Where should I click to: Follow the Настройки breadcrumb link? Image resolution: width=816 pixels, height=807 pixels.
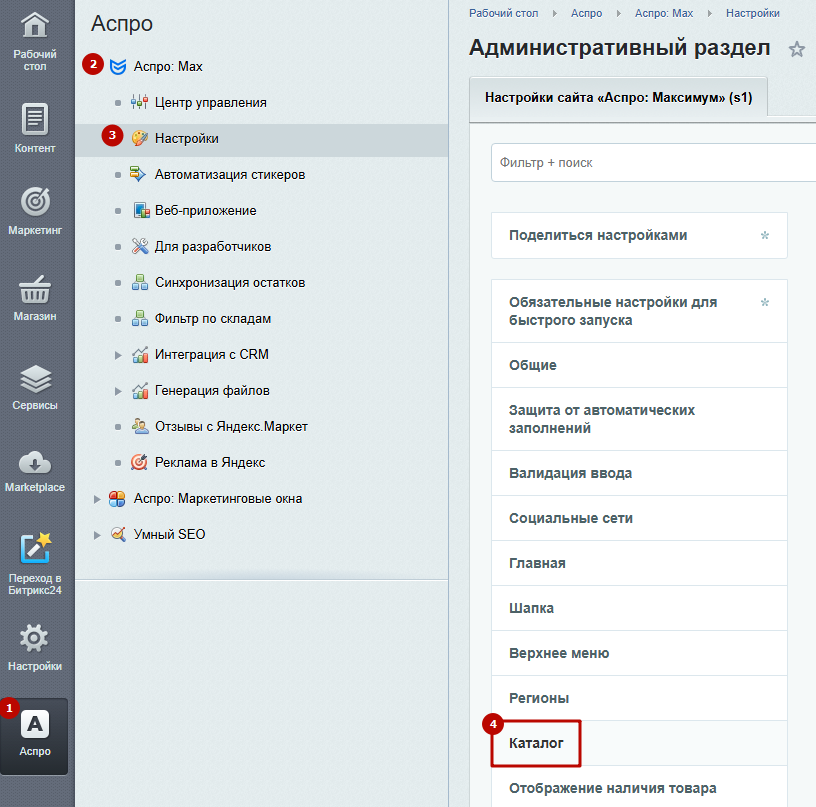753,13
